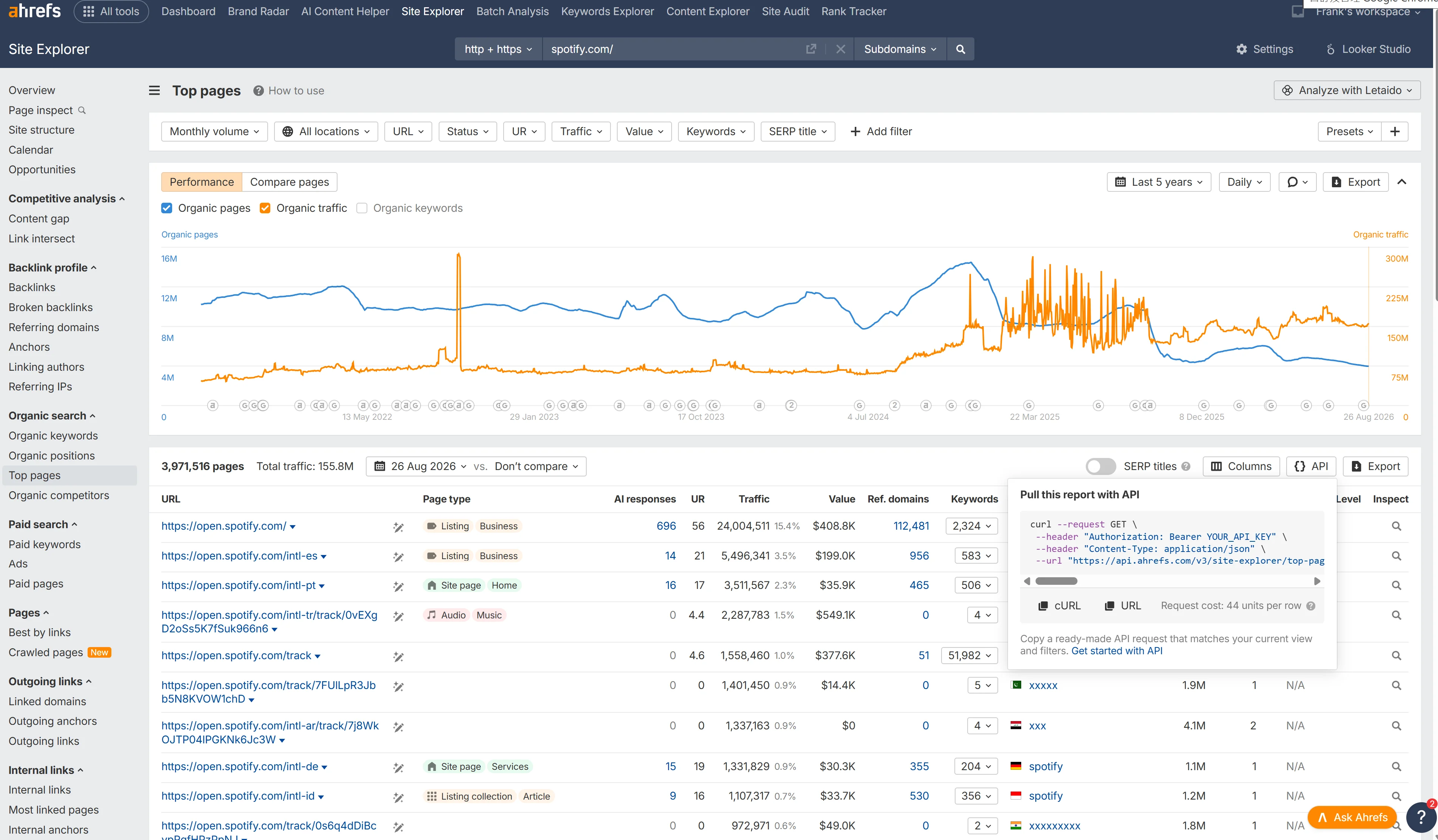Clear the spotify.com search field
This screenshot has height=840, width=1438.
[840, 49]
